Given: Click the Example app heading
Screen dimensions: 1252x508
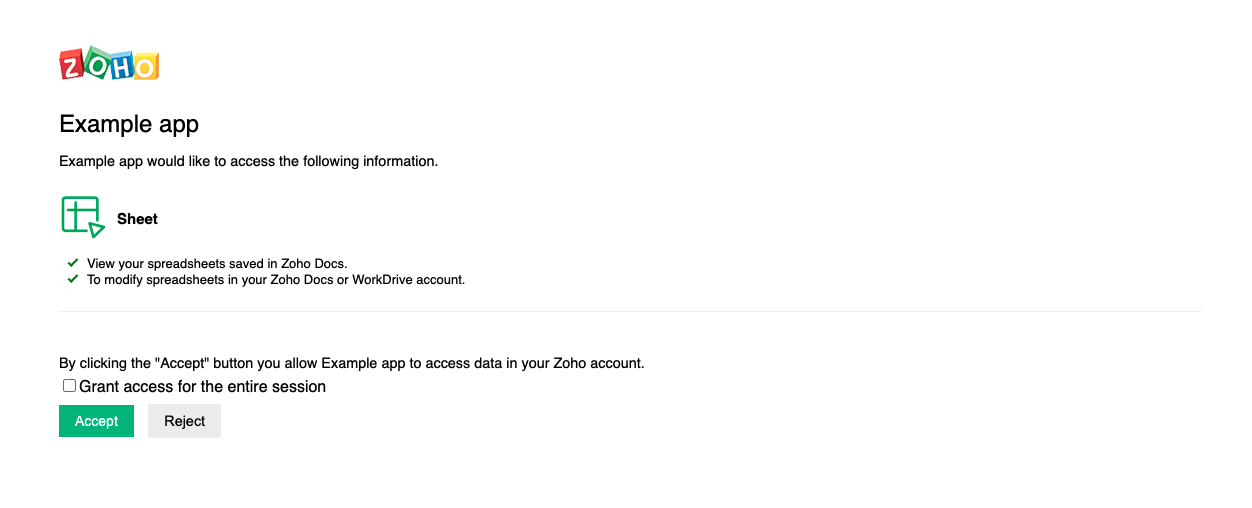Looking at the screenshot, I should 129,124.
